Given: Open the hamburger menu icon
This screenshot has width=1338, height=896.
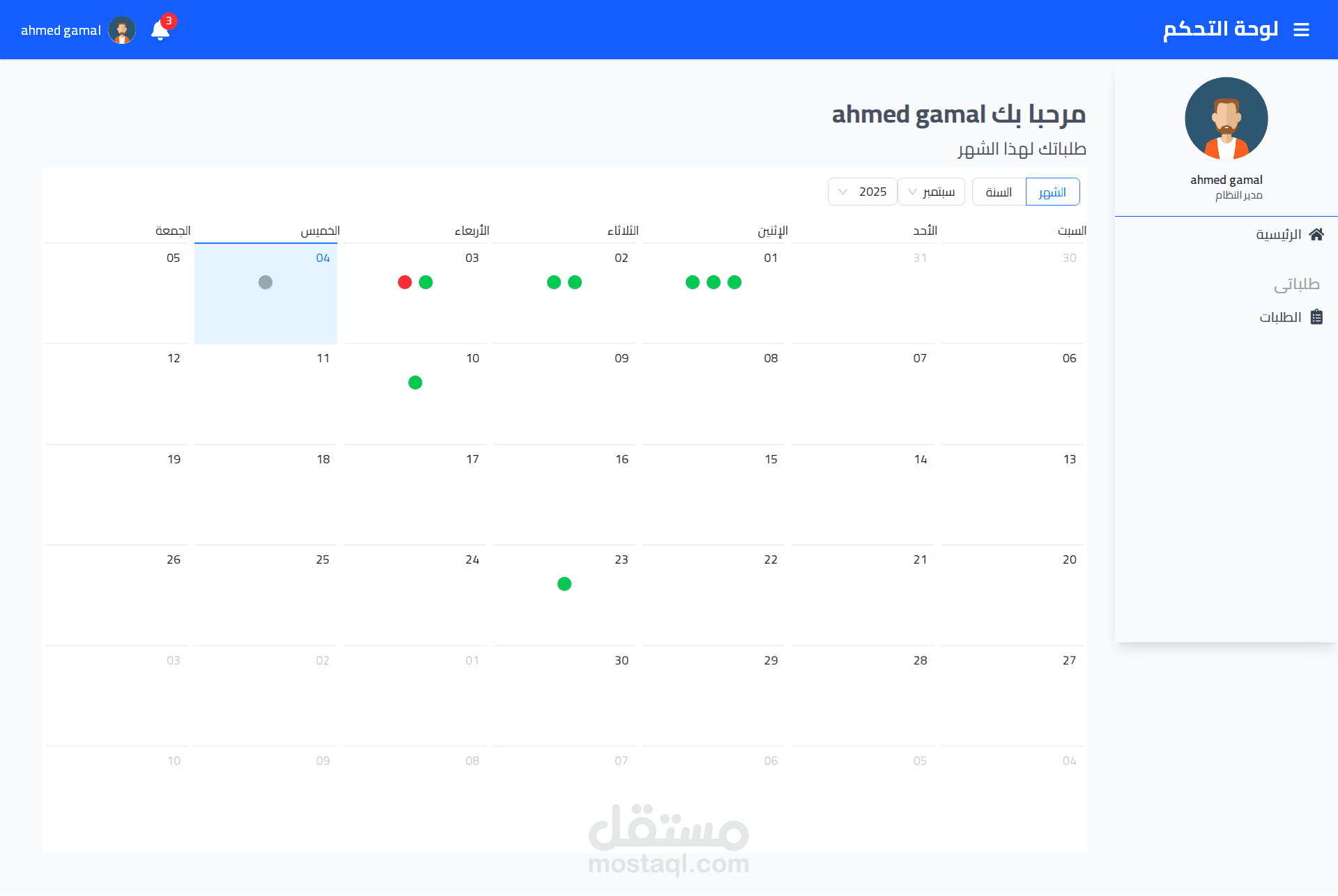Looking at the screenshot, I should click(1301, 30).
